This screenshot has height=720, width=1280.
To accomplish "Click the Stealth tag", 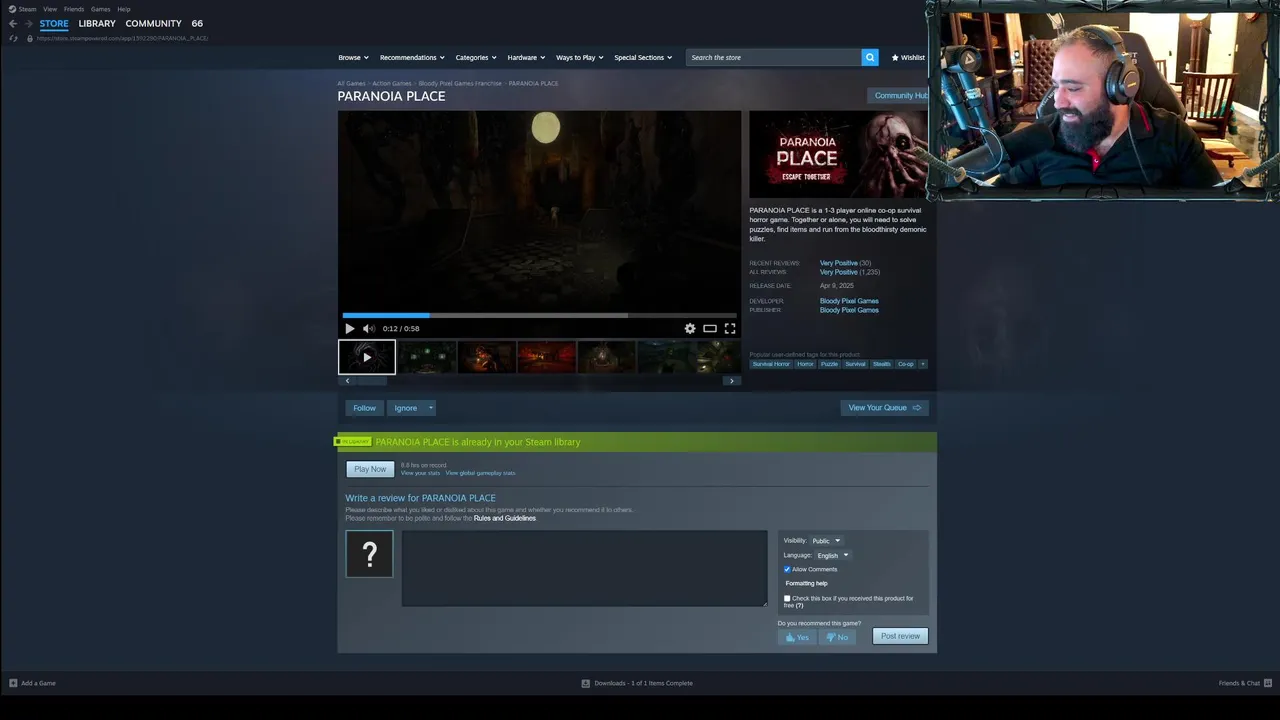I will click(881, 364).
